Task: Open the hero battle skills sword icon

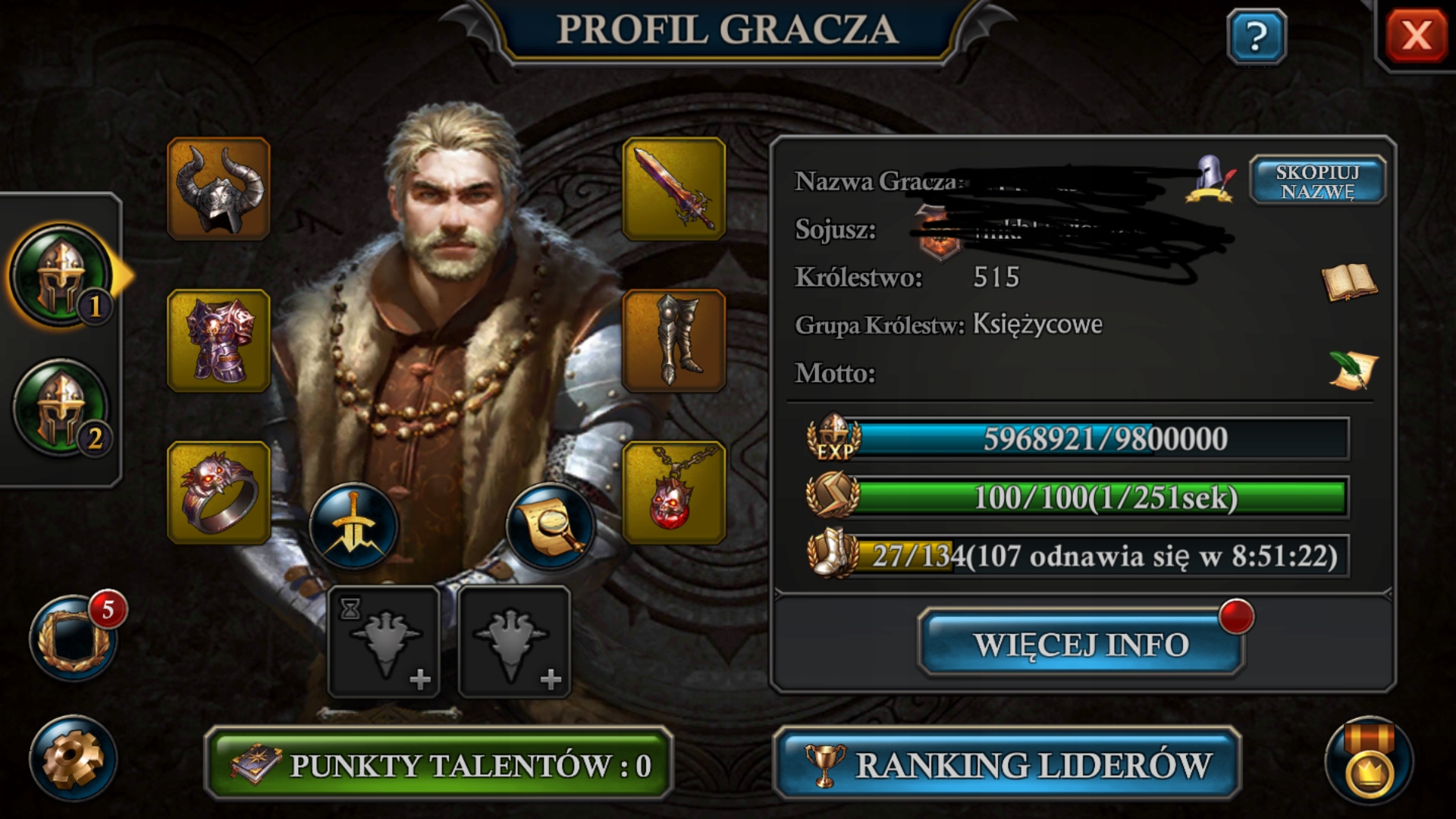Action: tap(353, 526)
